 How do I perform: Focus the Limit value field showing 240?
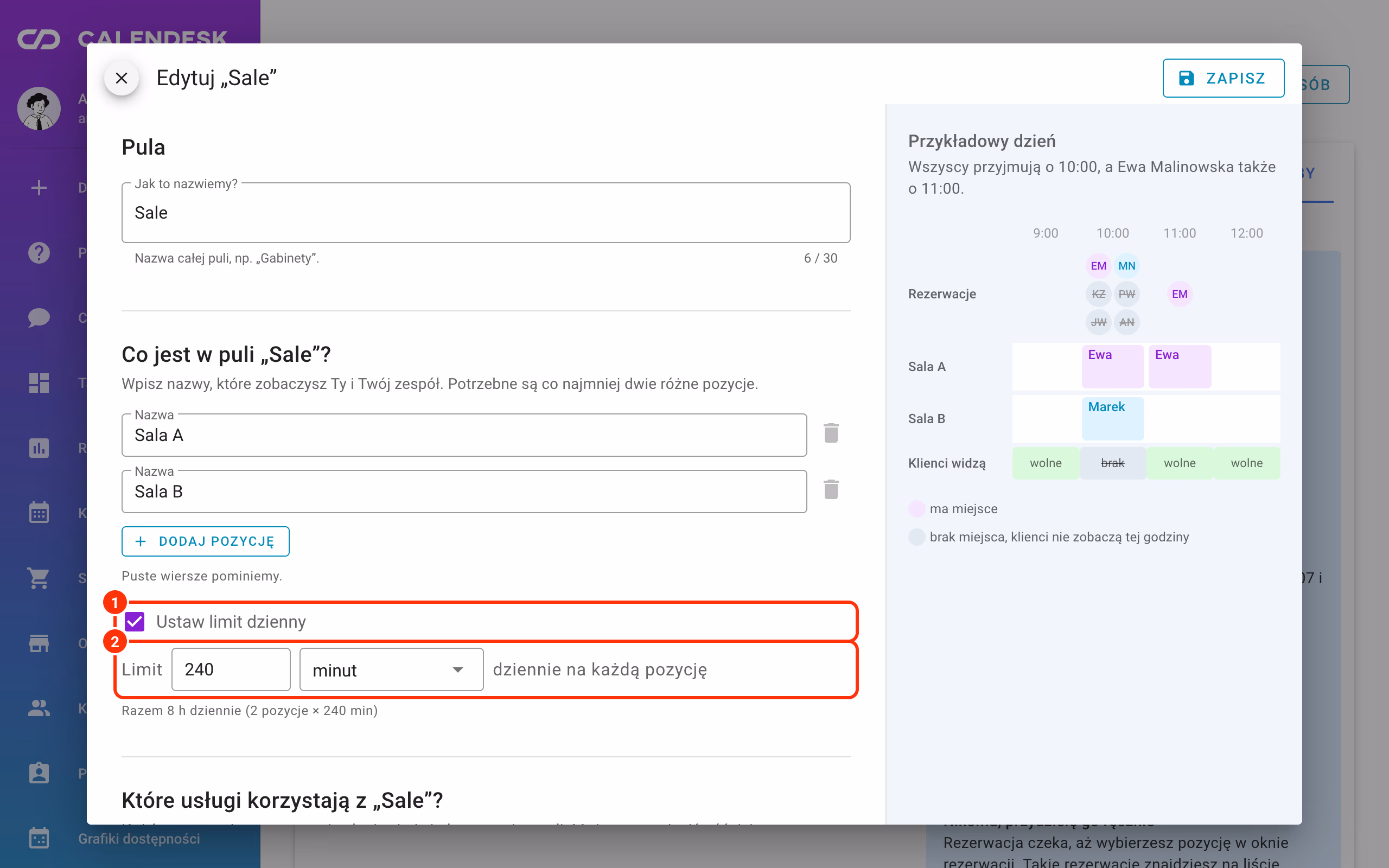(231, 669)
